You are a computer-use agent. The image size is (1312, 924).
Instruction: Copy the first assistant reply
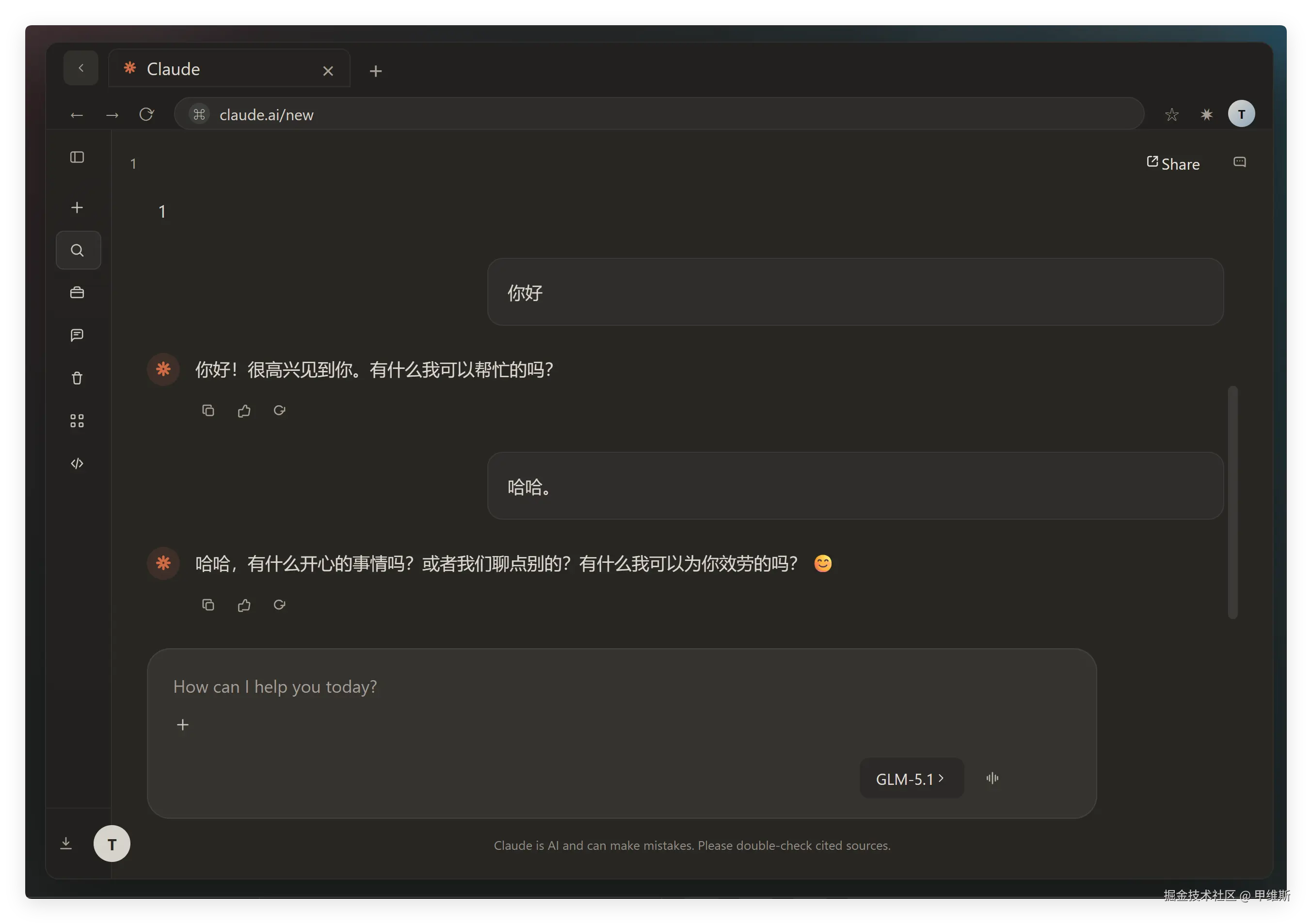coord(208,410)
